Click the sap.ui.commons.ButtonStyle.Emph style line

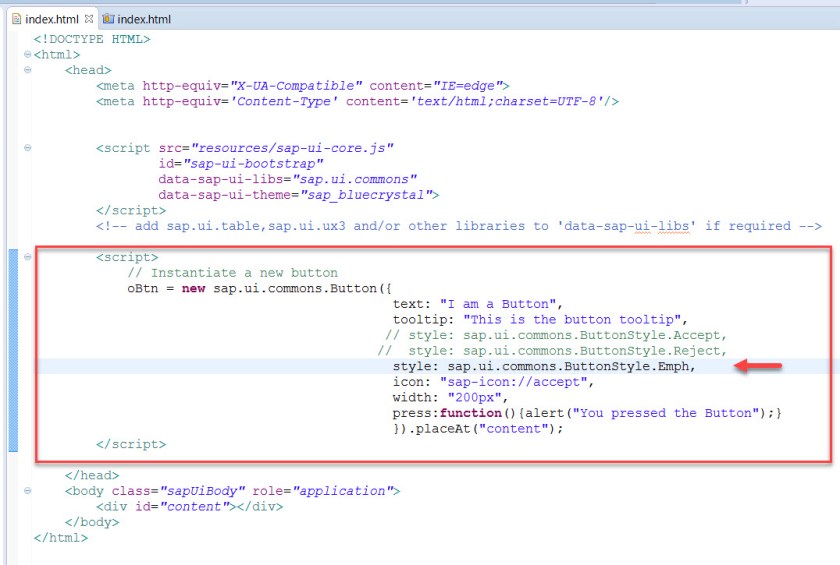544,366
